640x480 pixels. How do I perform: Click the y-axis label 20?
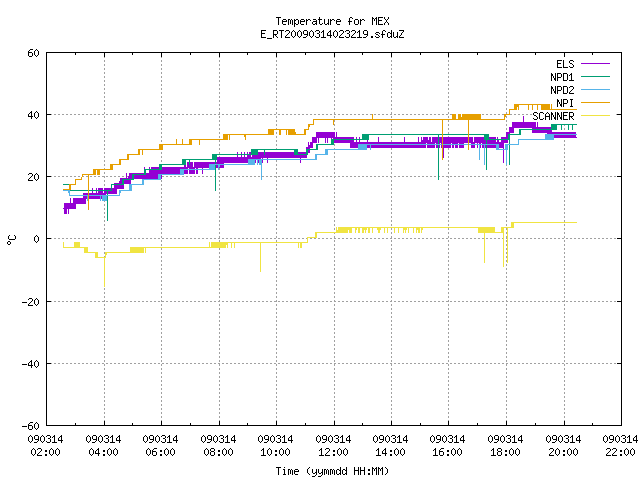pos(33,177)
